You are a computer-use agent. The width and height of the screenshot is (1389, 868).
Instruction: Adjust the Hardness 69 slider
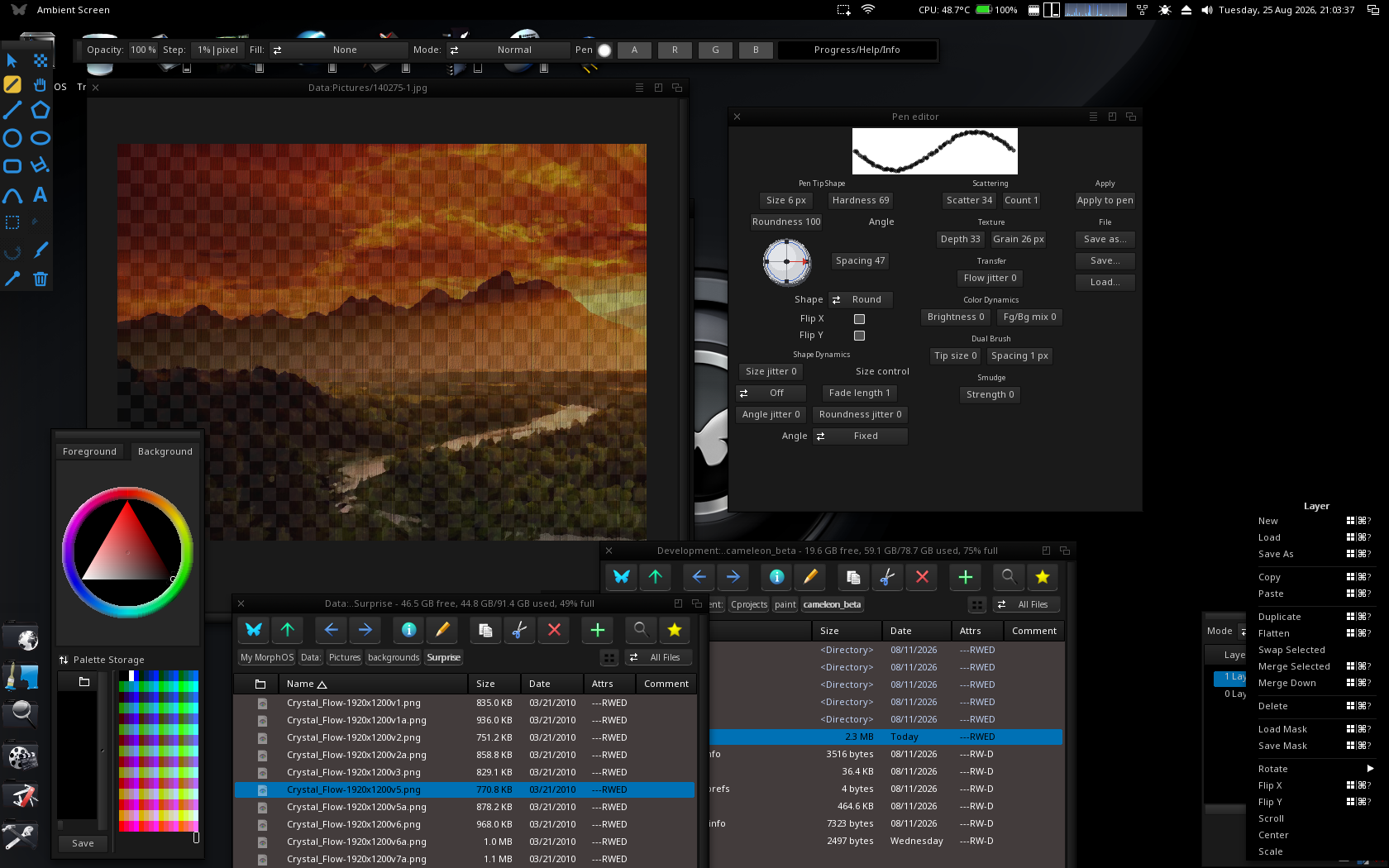point(861,201)
